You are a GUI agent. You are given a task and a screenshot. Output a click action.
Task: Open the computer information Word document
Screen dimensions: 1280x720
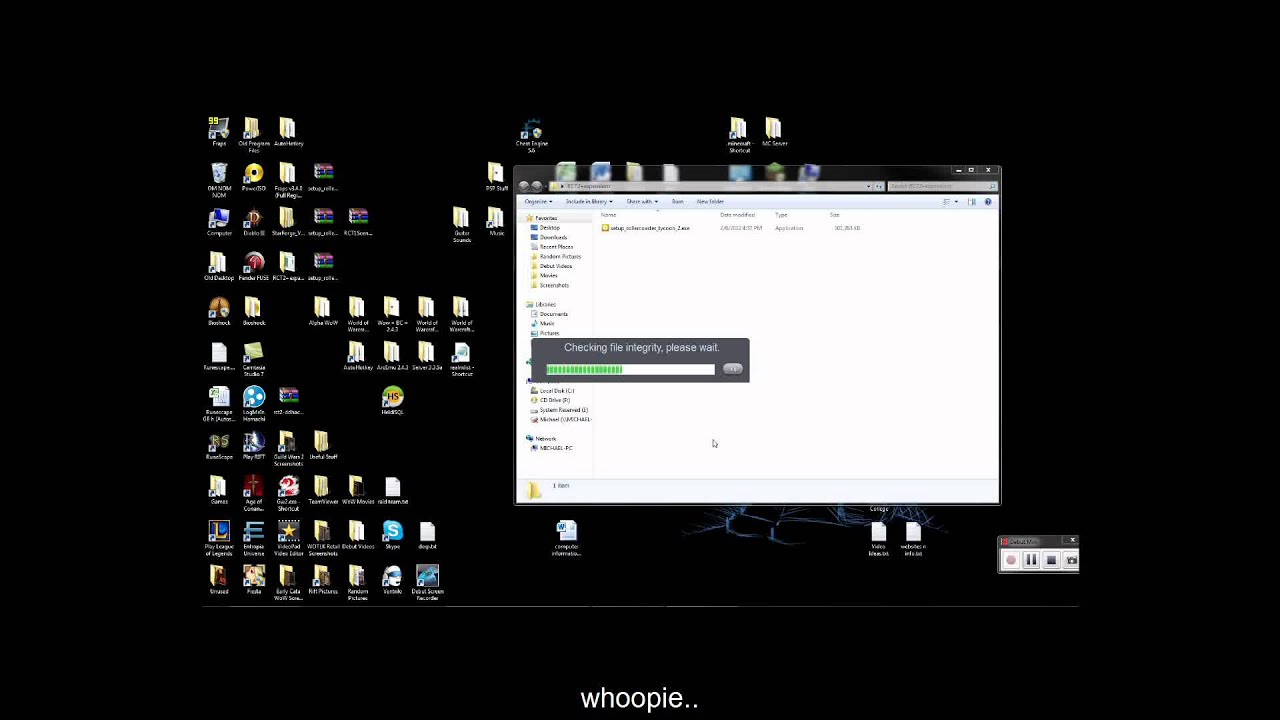(x=566, y=537)
